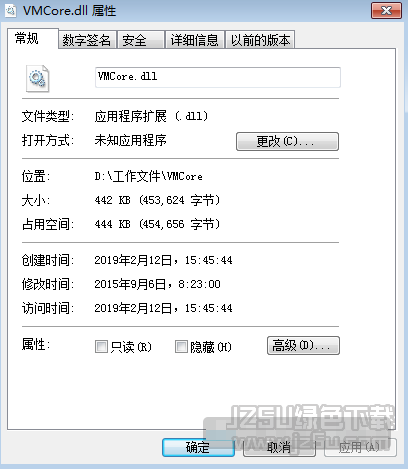Click the 取消 button

click(x=279, y=447)
